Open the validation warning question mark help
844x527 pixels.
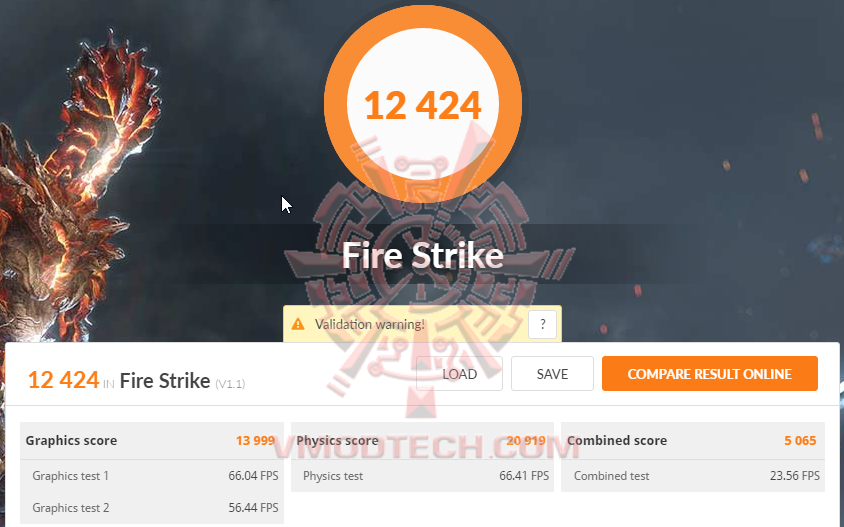coord(542,324)
